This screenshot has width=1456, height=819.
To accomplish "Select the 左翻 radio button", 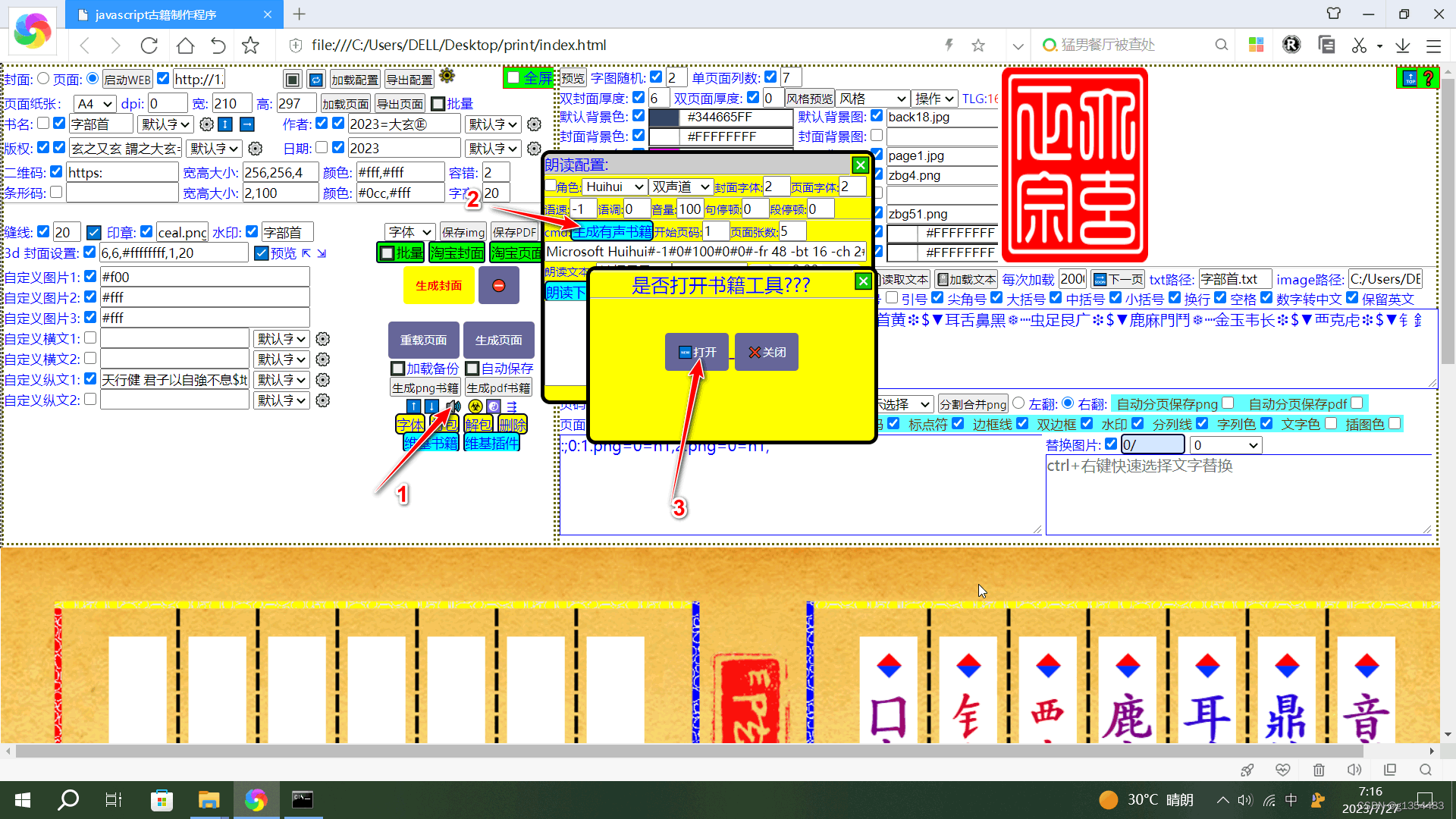I will (1018, 403).
